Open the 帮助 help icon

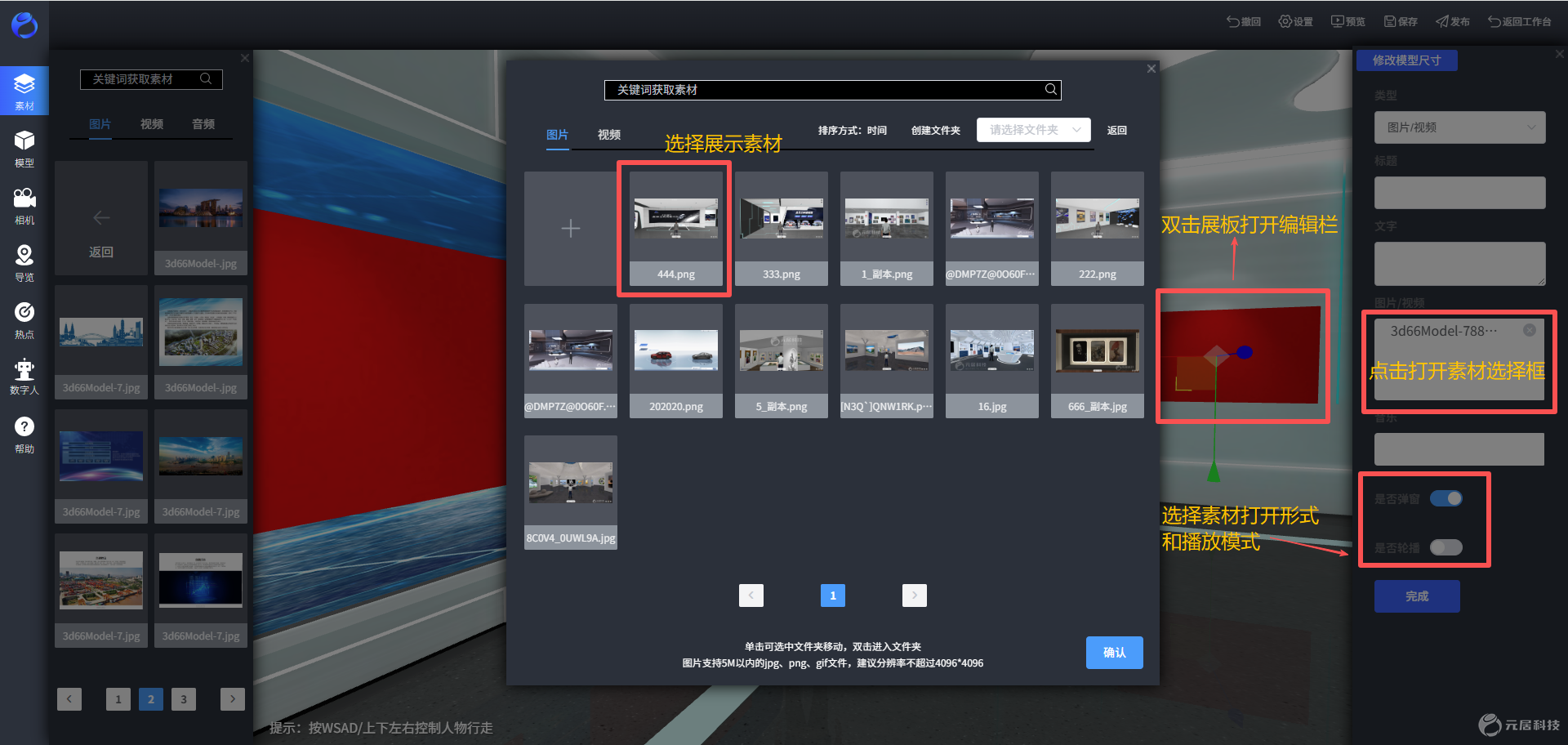[24, 435]
